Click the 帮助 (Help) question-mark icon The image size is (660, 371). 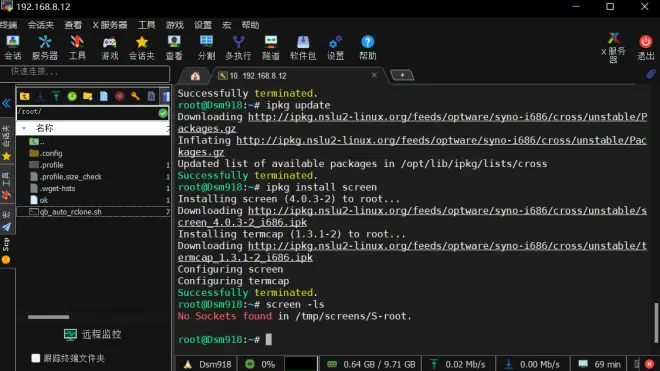click(367, 47)
